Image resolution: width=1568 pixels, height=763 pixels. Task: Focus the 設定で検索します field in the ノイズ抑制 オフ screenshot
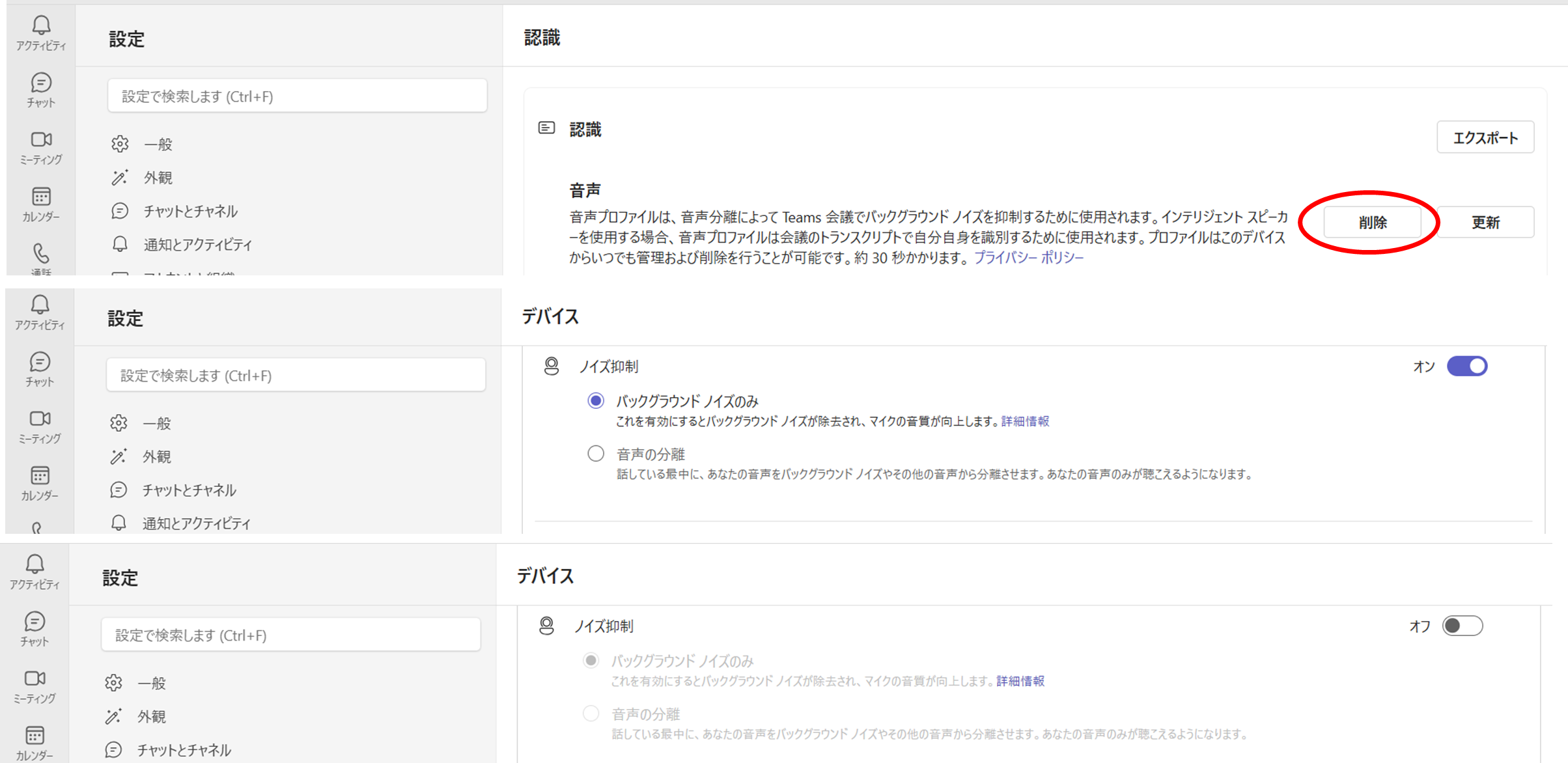tap(291, 635)
